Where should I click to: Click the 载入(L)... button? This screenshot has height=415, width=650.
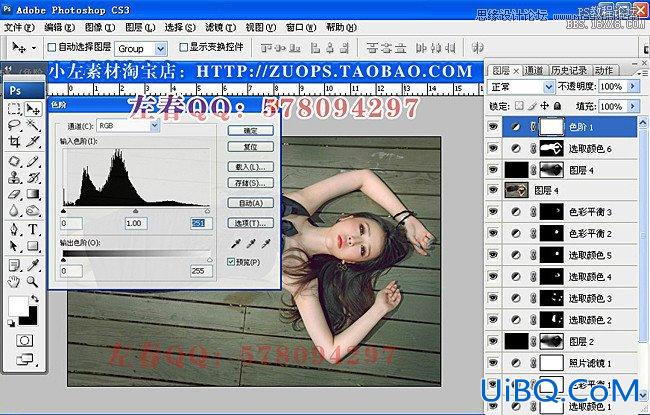point(250,167)
